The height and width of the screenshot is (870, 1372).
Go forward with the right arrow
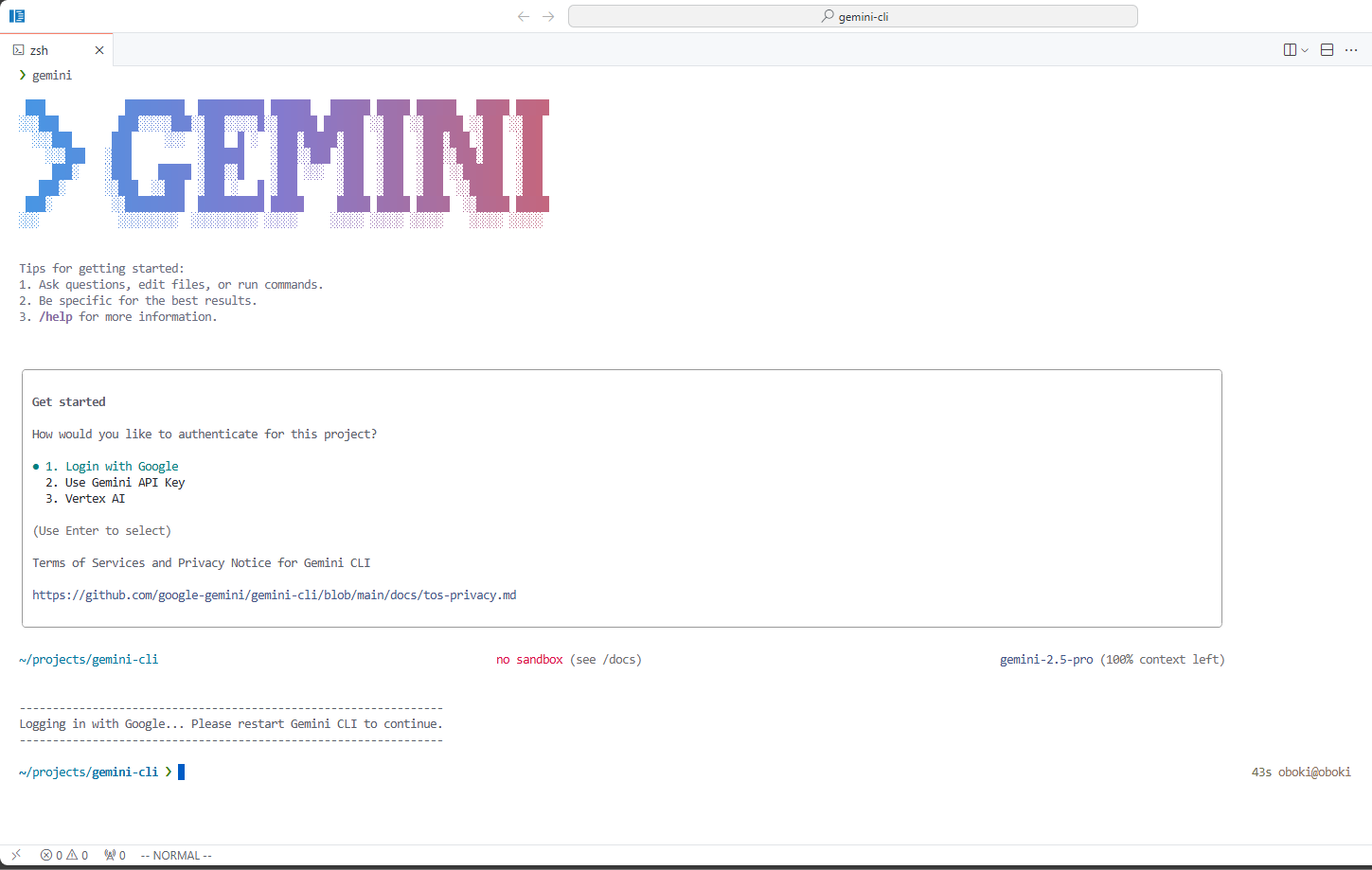(x=548, y=16)
